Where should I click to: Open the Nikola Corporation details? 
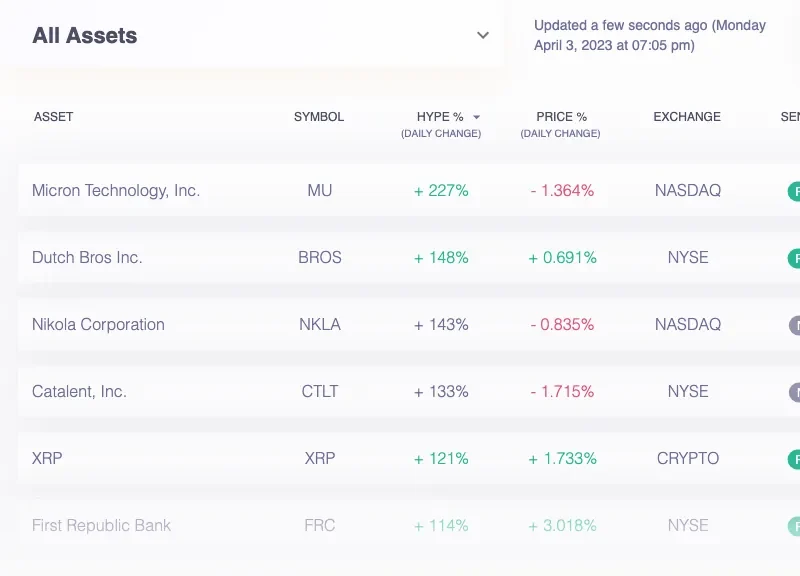[x=99, y=324]
